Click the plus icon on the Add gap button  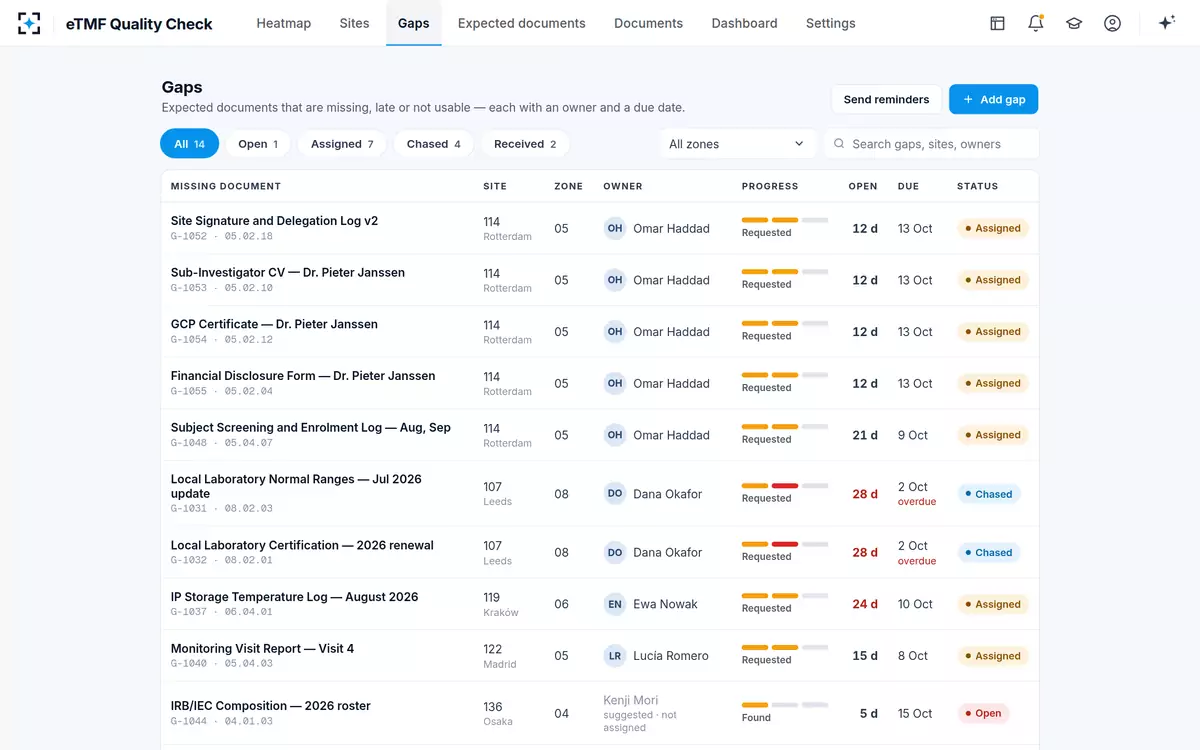click(x=967, y=99)
